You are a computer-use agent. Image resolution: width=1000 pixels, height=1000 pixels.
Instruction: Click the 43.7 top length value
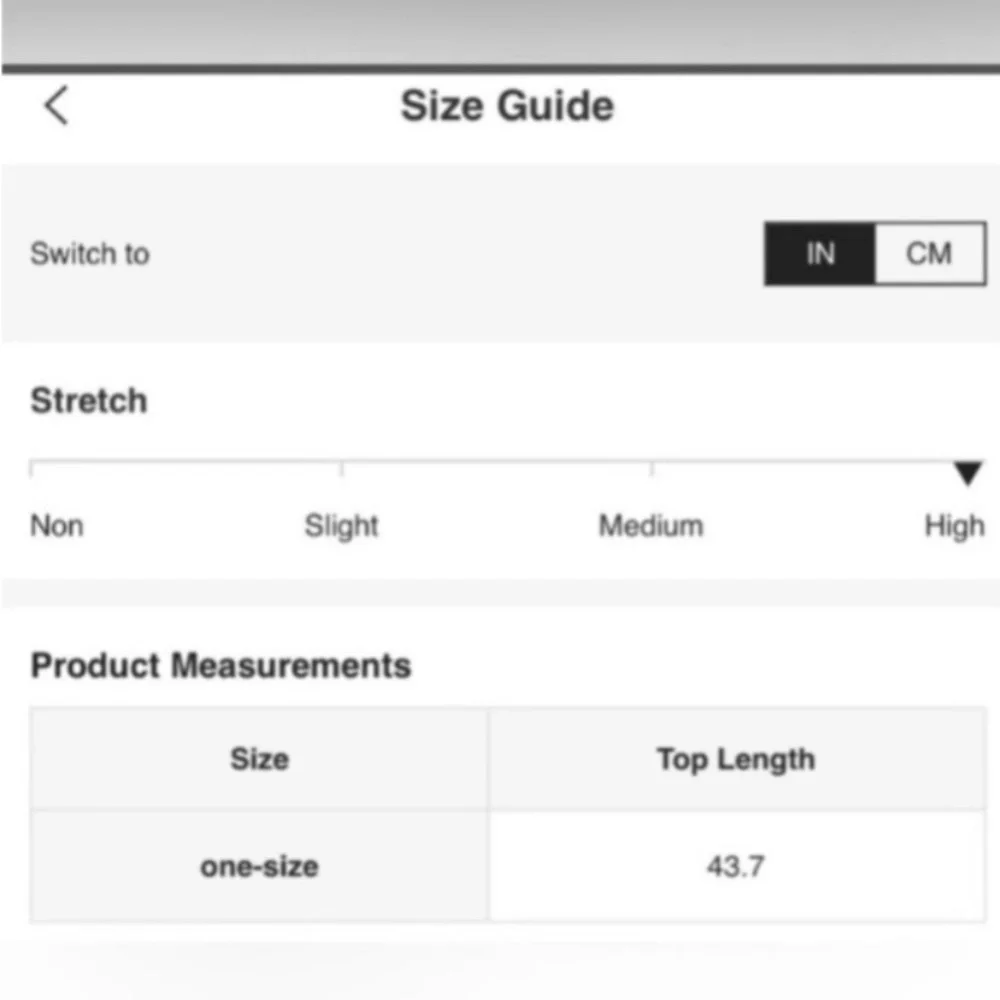click(736, 866)
